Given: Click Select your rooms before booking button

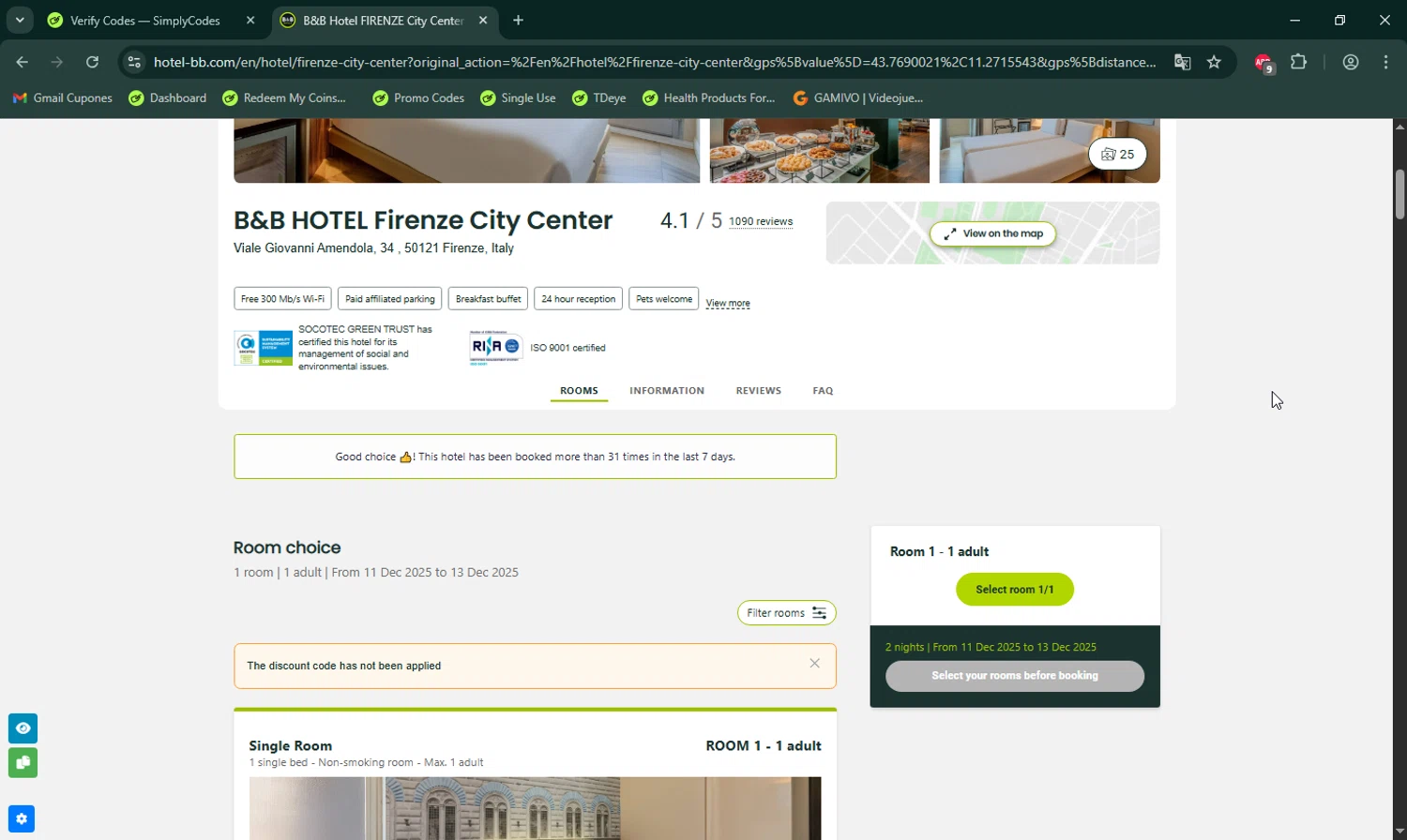Looking at the screenshot, I should pyautogui.click(x=1014, y=676).
